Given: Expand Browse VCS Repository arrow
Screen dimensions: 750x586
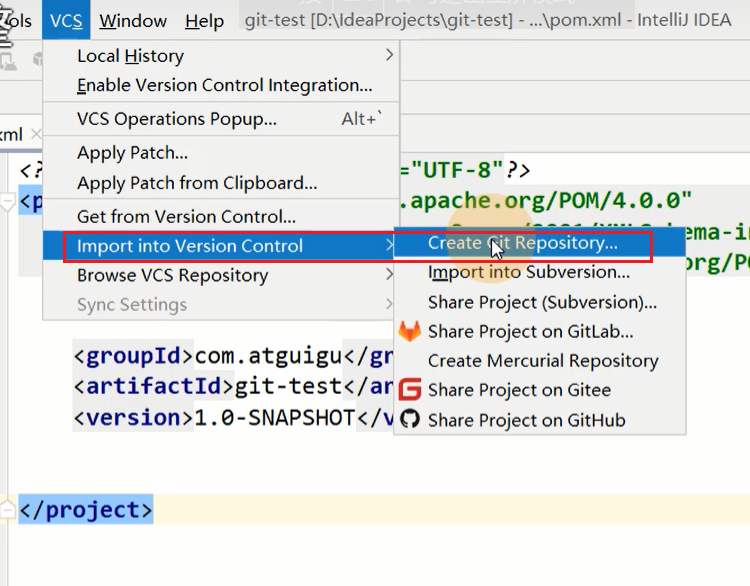Looking at the screenshot, I should (x=389, y=275).
